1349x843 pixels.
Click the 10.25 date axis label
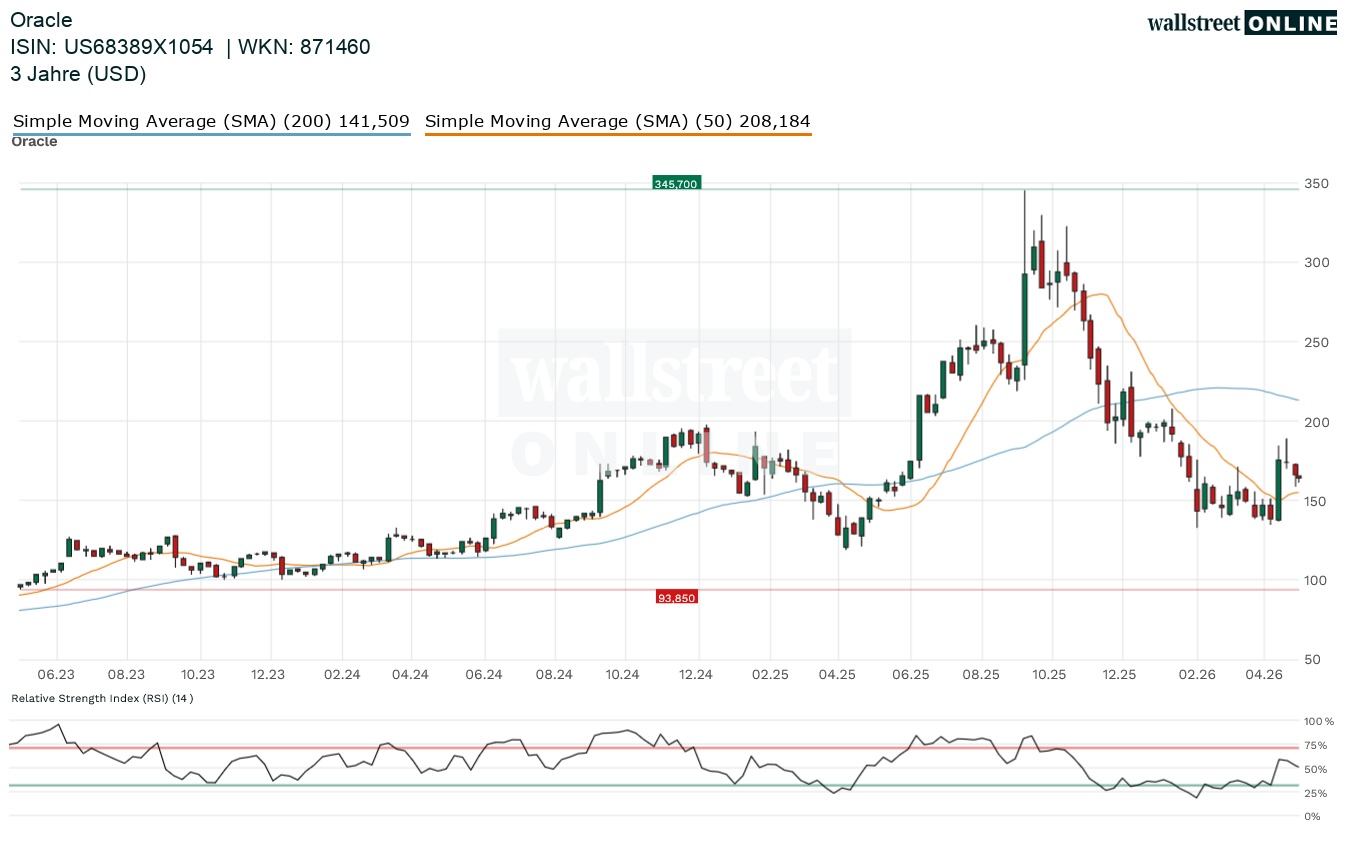tap(1050, 675)
